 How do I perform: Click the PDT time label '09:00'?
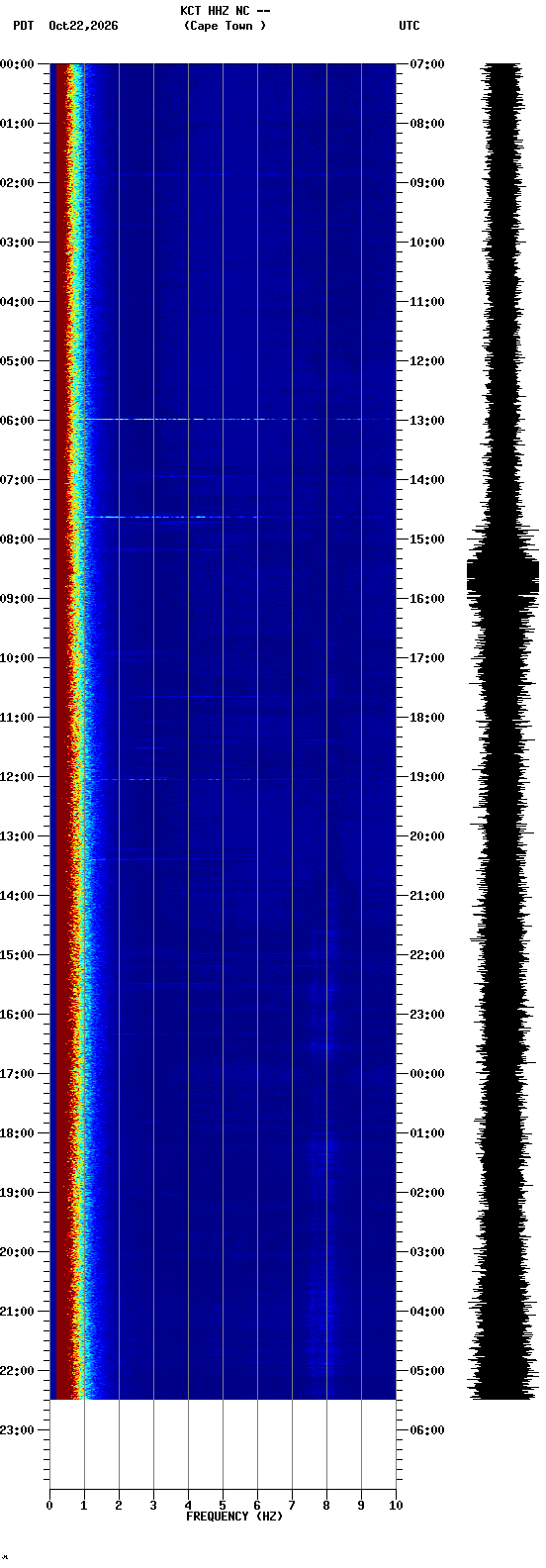(x=17, y=599)
